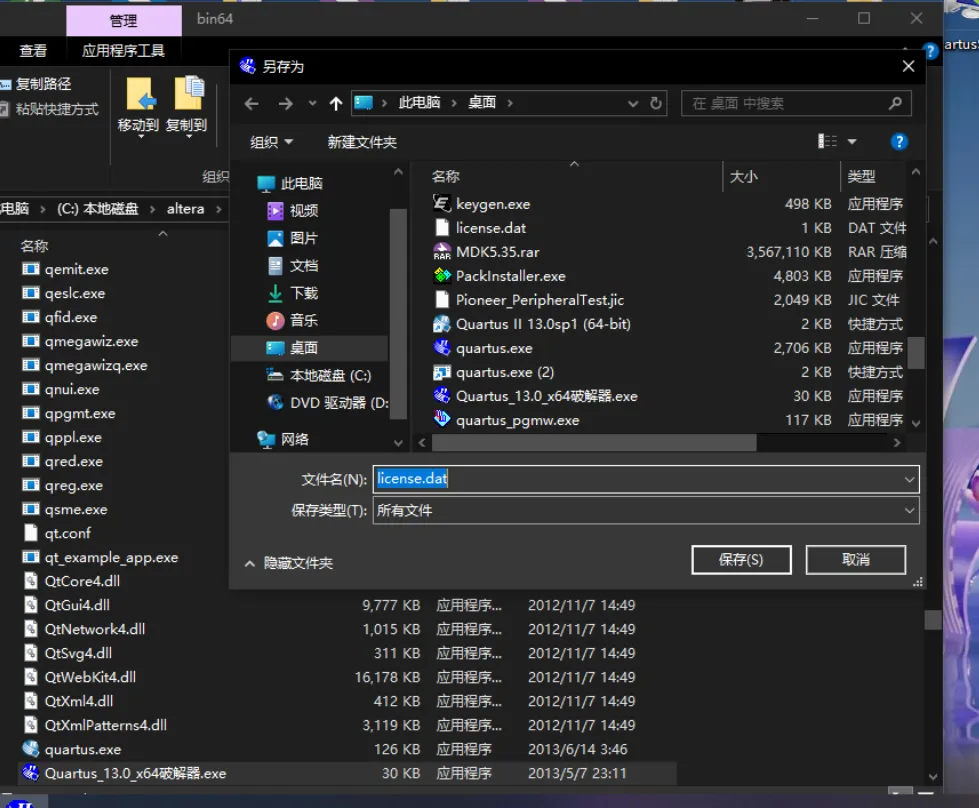Sort by 大小 column header
The height and width of the screenshot is (808, 979).
tap(744, 177)
